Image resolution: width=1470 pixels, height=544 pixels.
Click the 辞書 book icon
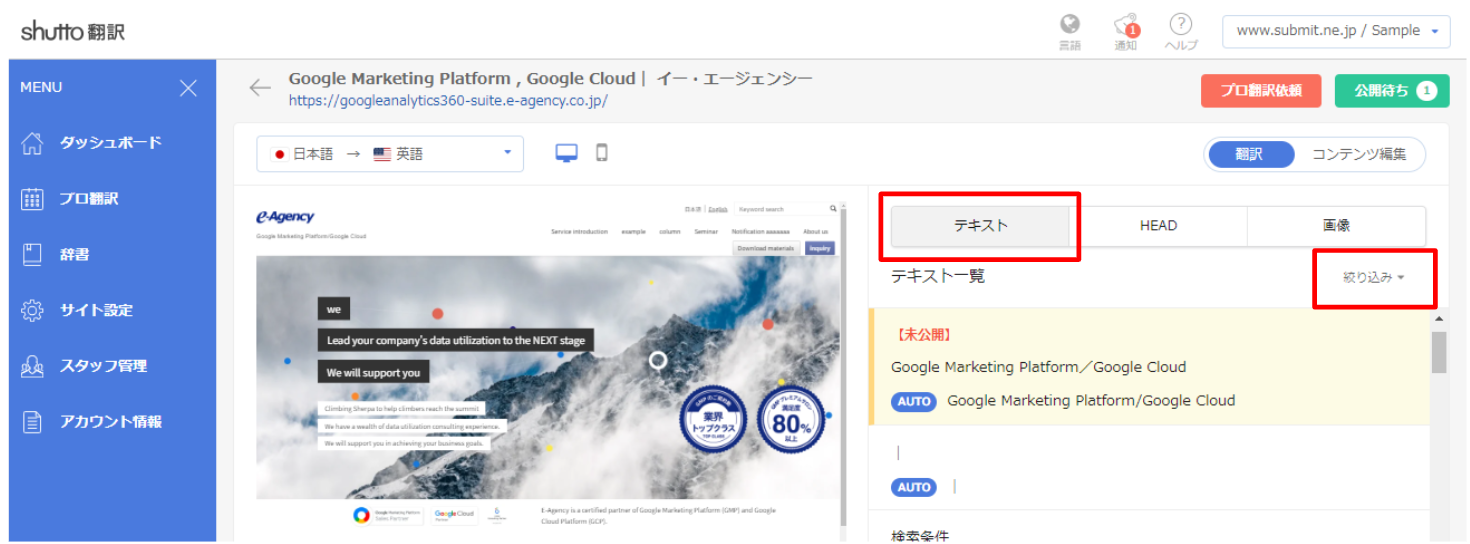(x=32, y=255)
